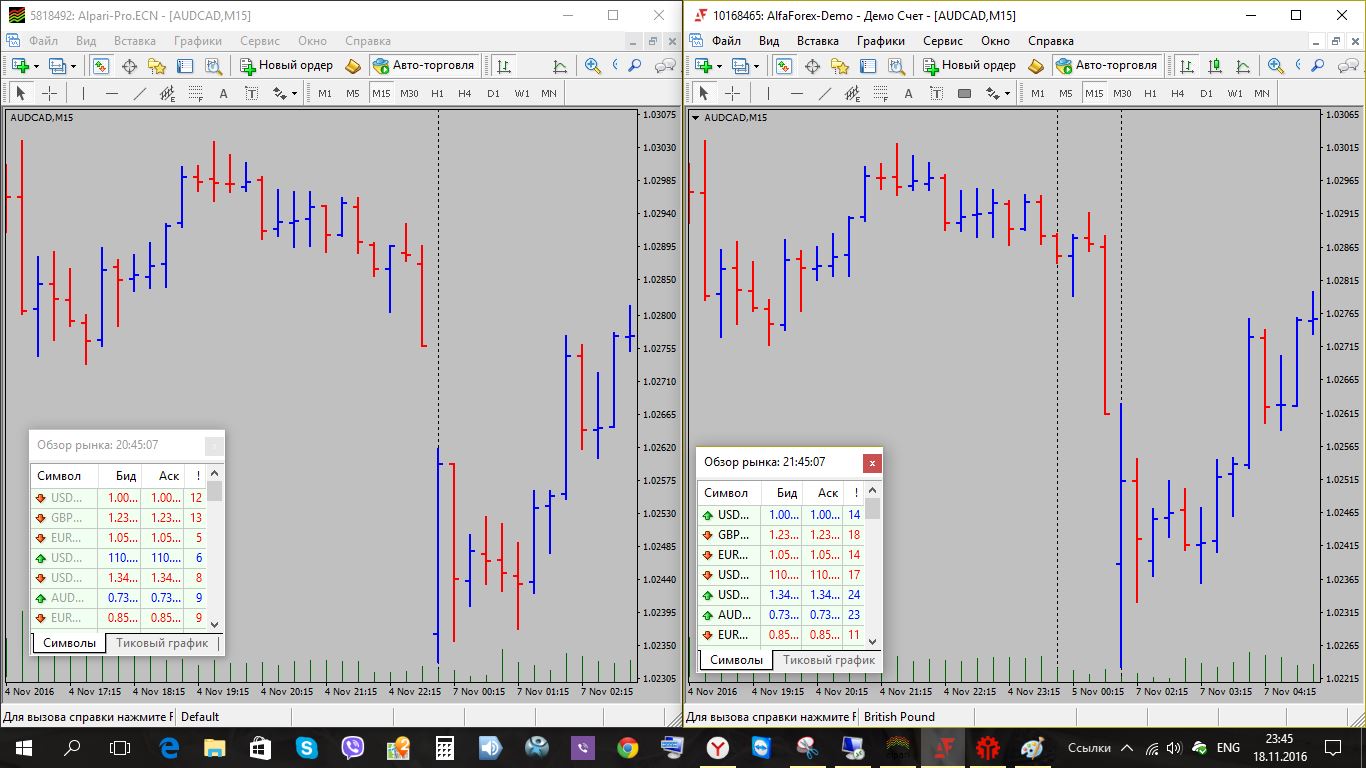Select crosshair tool in Alpari window
Viewport: 1366px width, 768px height.
(49, 93)
